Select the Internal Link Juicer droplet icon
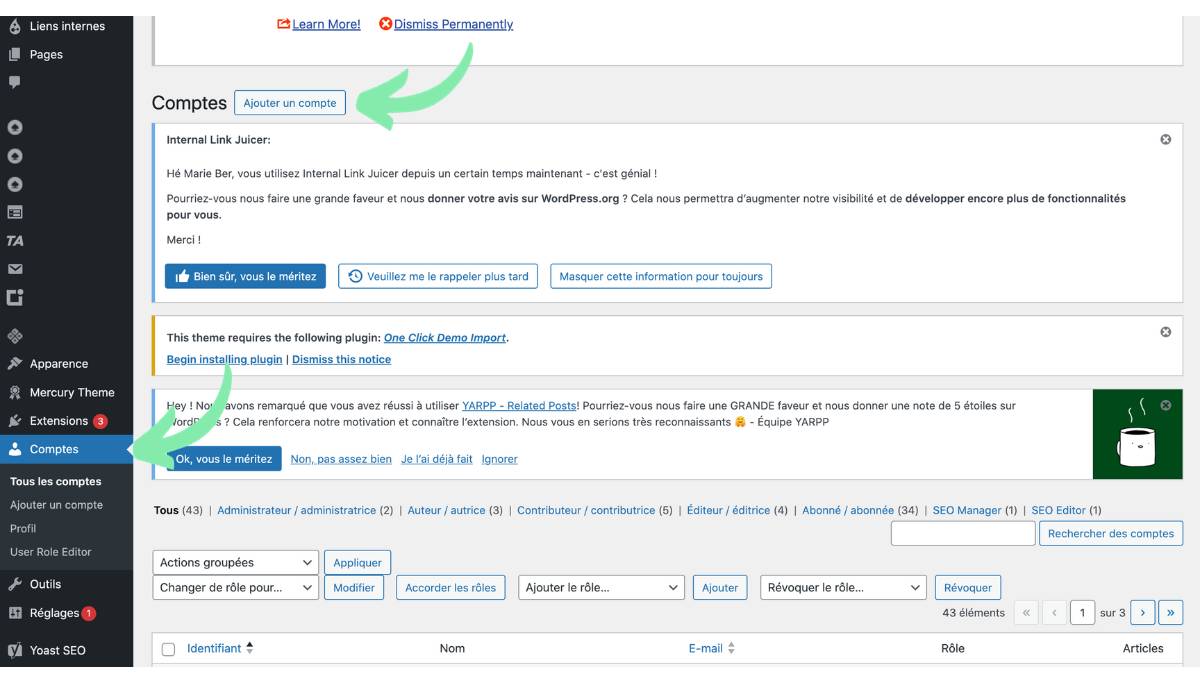The image size is (1200, 683). (14, 26)
